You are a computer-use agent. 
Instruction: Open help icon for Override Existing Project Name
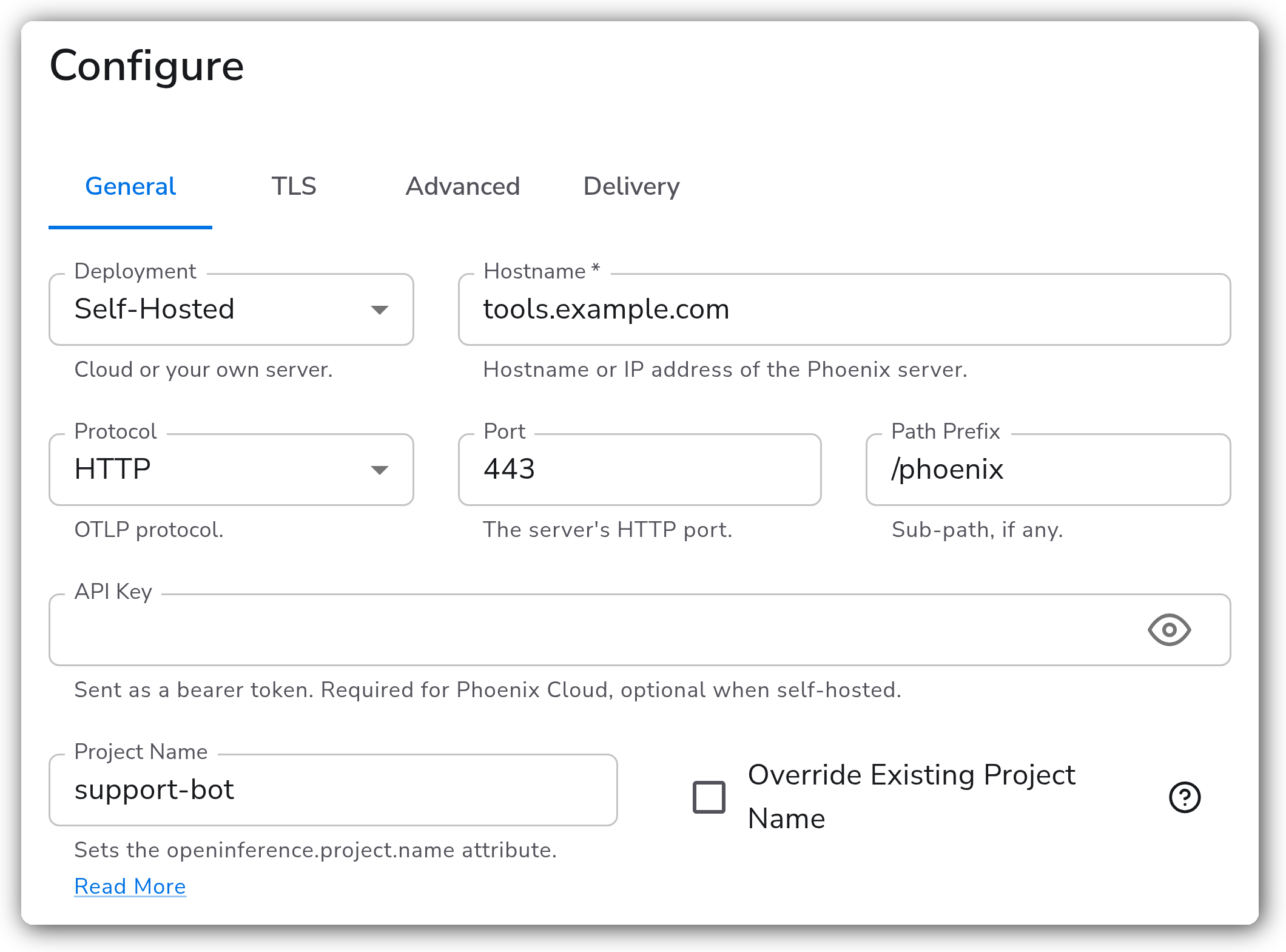point(1185,797)
